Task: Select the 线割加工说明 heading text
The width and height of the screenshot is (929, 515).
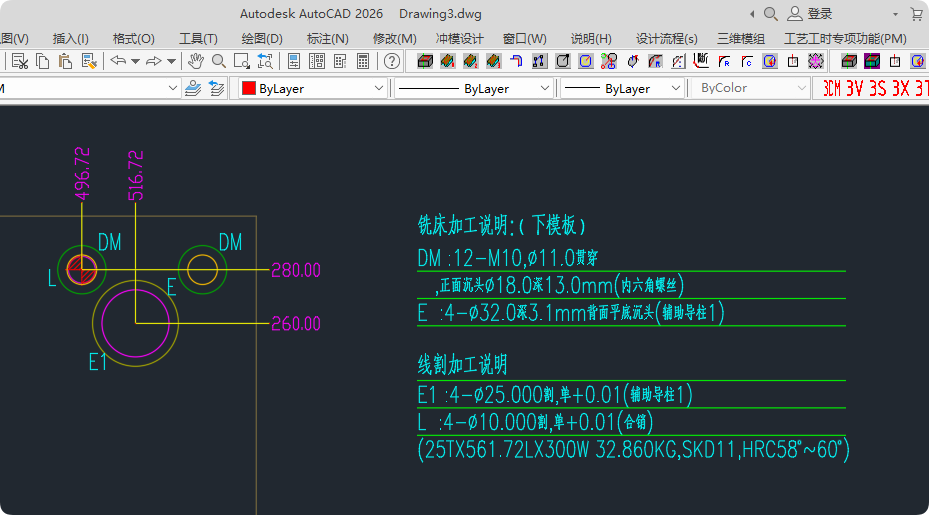Action: (463, 364)
